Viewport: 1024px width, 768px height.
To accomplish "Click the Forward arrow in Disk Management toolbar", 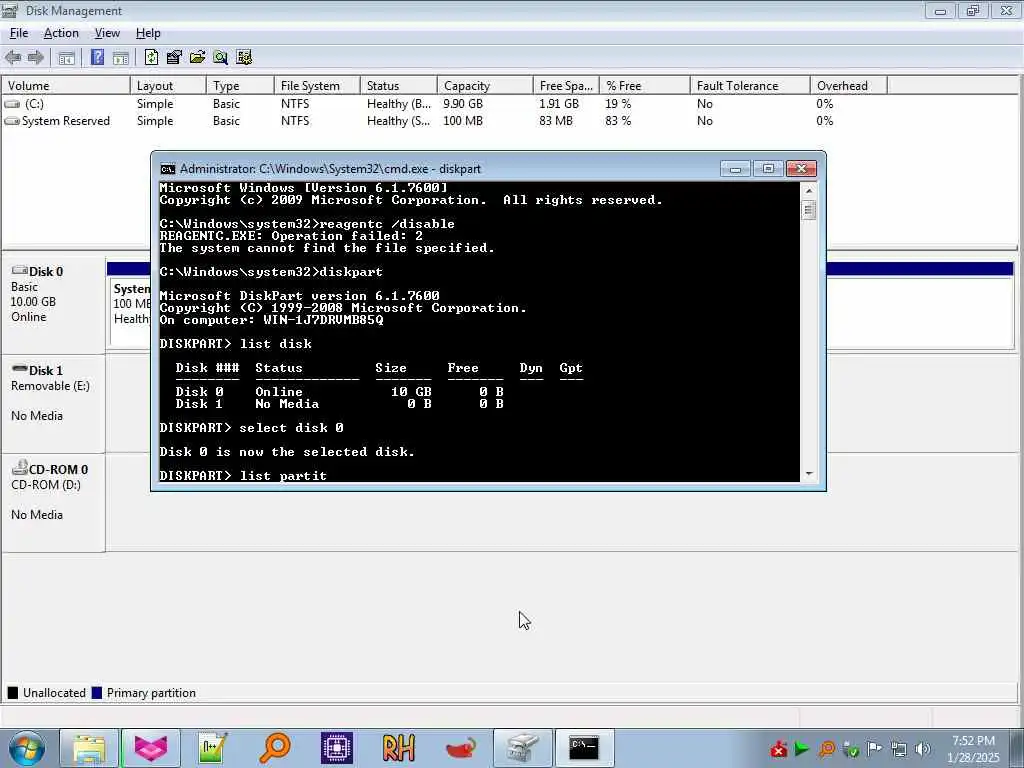I will pos(36,57).
